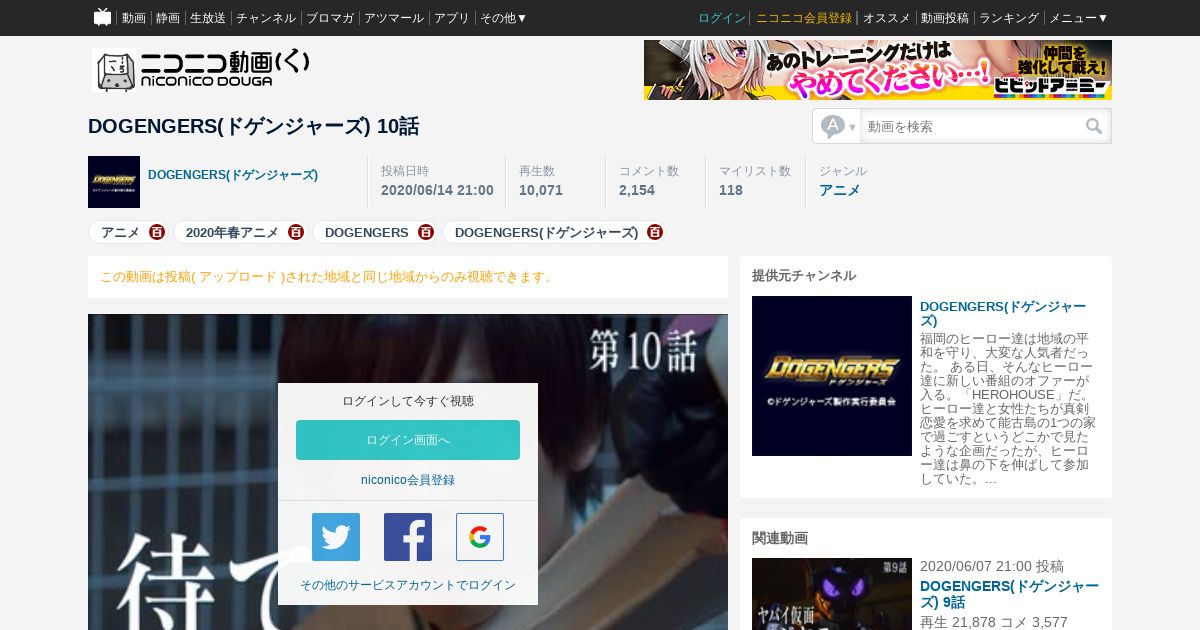Open ブロマガ in the top navigation
The height and width of the screenshot is (630, 1200).
point(330,18)
